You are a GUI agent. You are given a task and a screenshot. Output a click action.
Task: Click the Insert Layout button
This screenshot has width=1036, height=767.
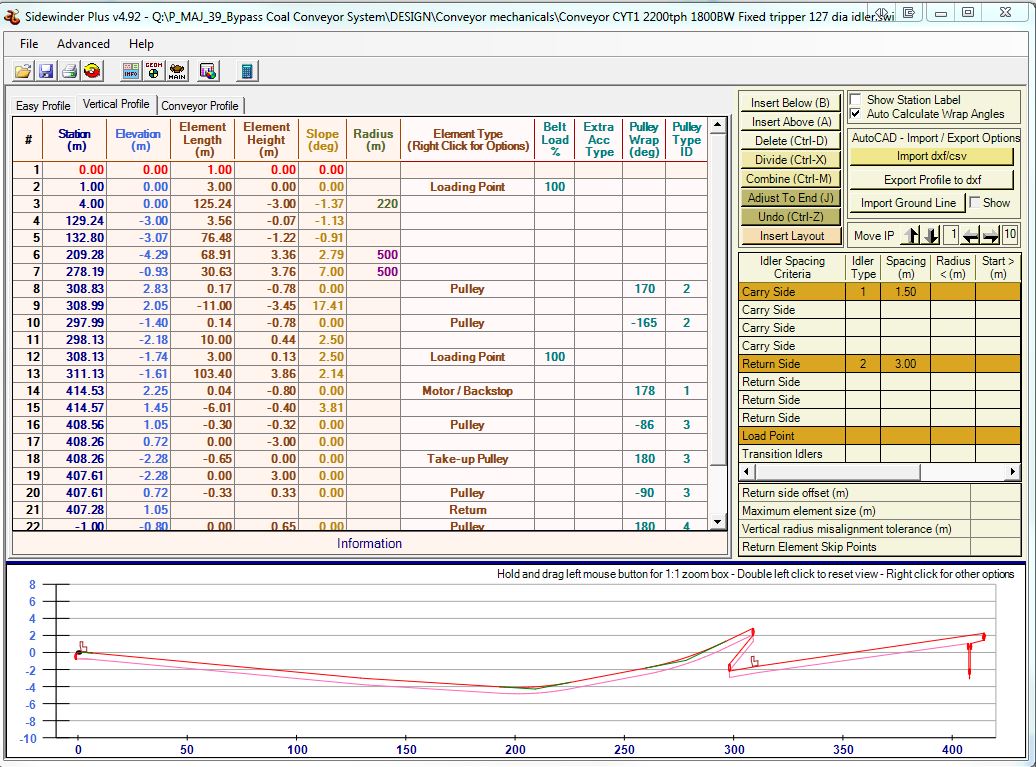[x=792, y=236]
